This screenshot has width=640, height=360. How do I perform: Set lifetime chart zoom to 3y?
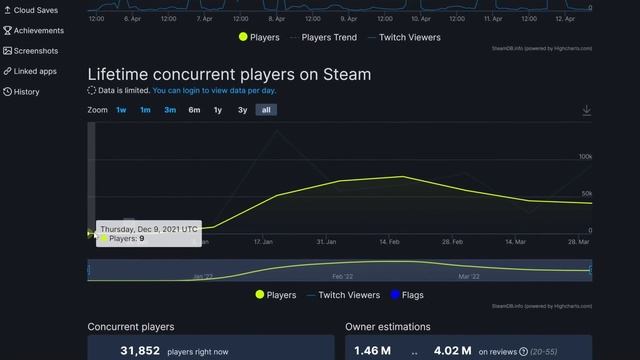tap(242, 110)
